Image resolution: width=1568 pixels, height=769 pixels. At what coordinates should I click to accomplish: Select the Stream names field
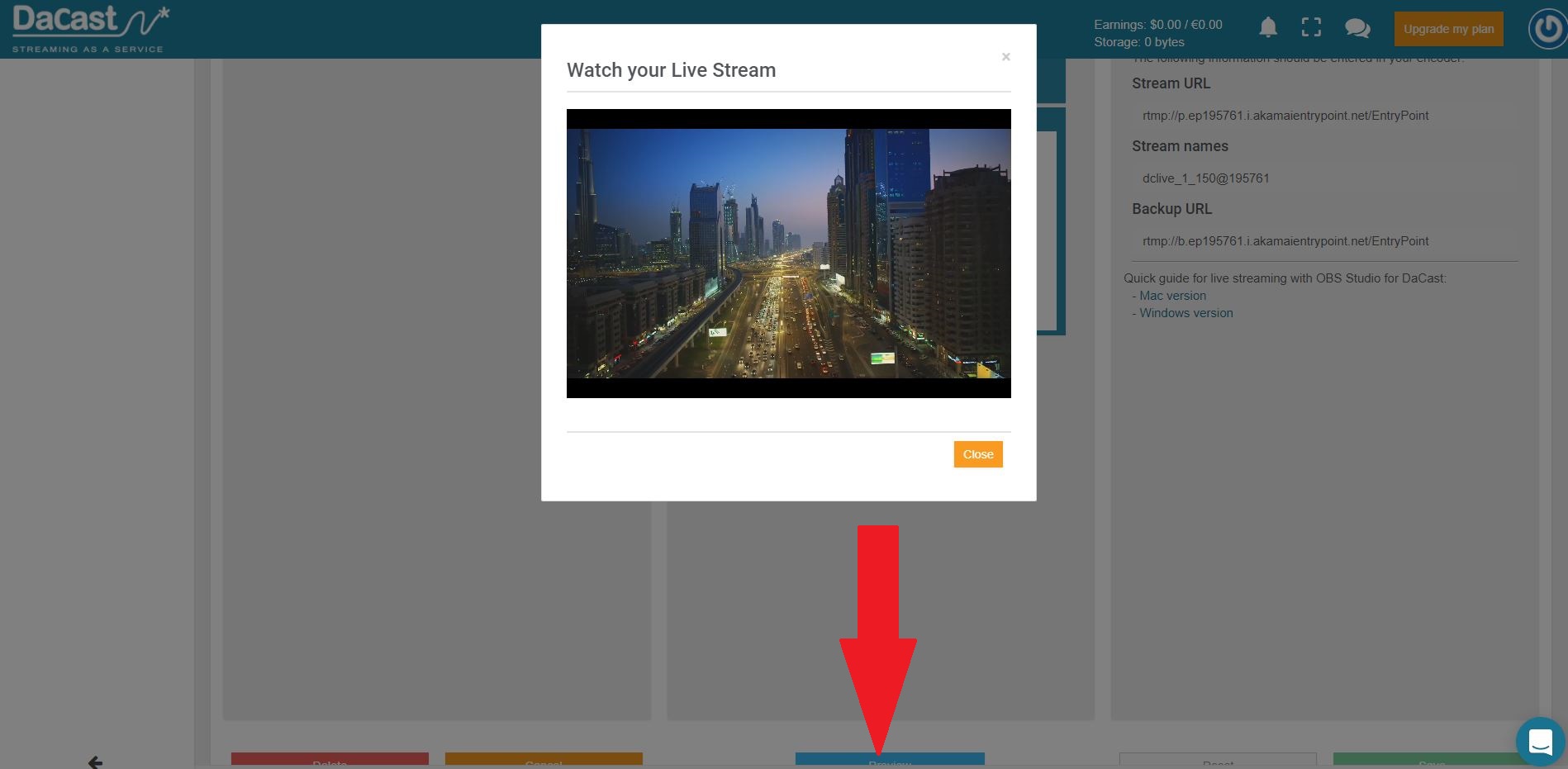[x=1324, y=178]
